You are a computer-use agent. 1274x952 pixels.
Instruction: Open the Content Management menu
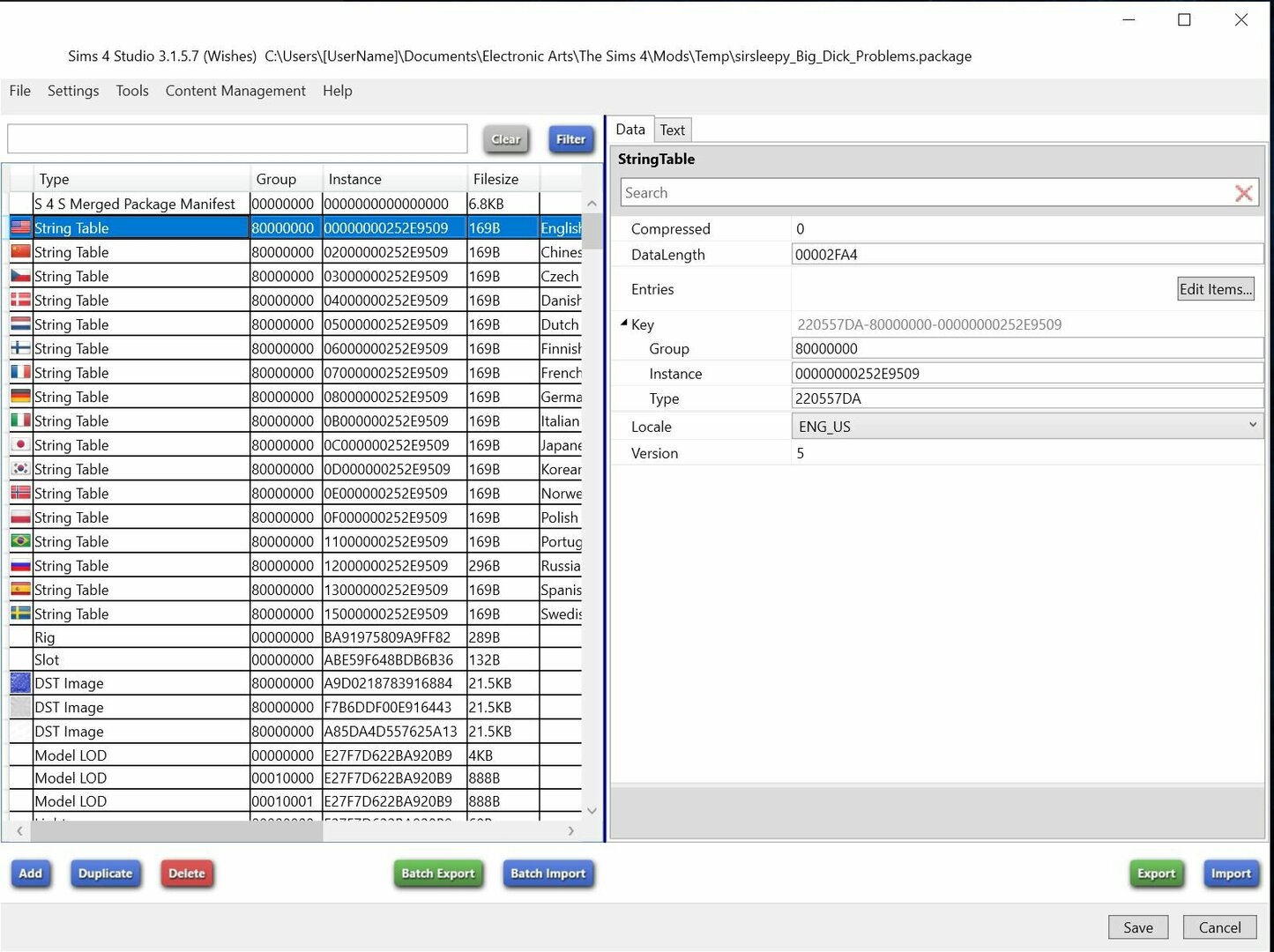tap(235, 91)
